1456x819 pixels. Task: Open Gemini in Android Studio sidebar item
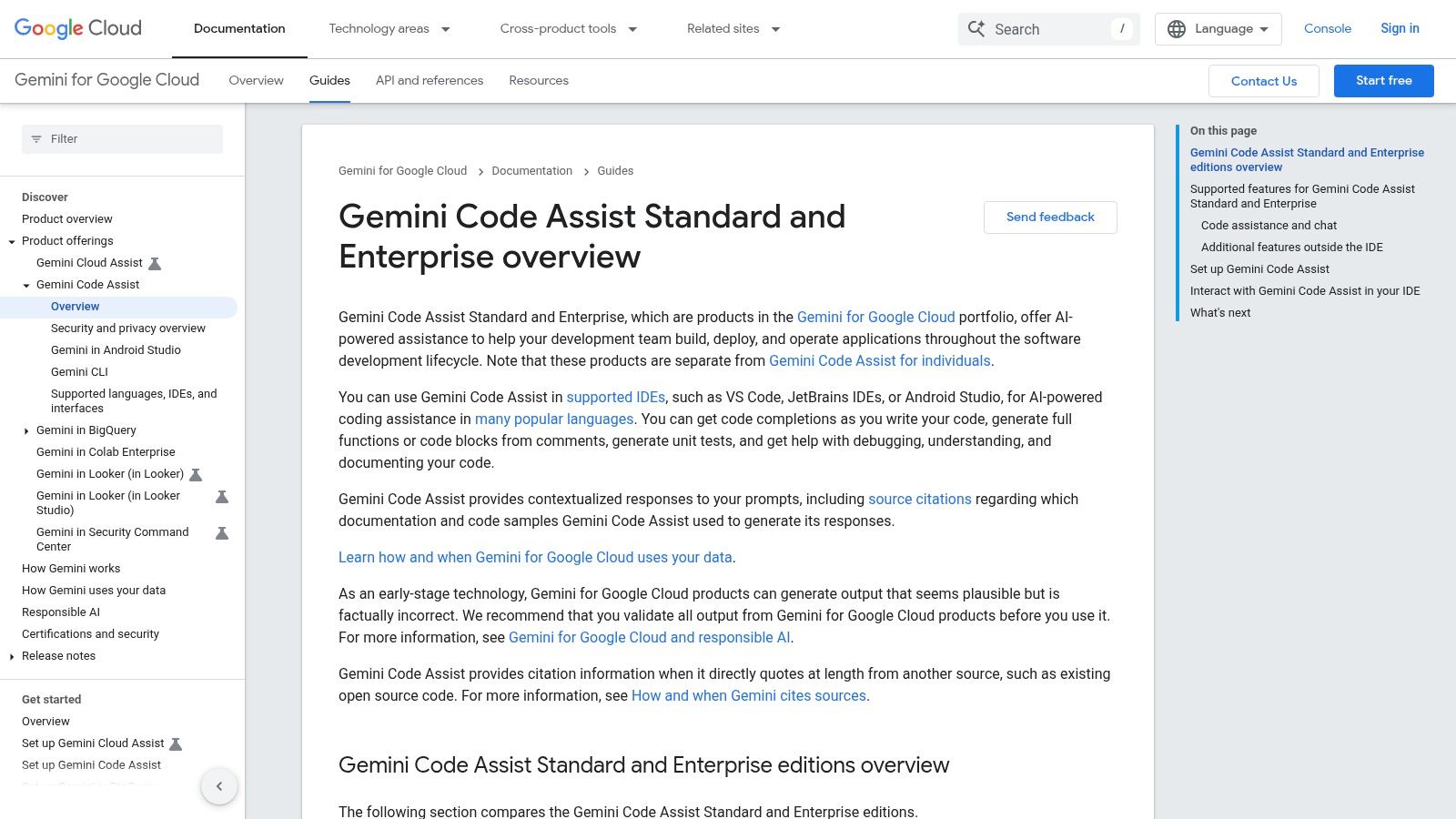pyautogui.click(x=116, y=350)
